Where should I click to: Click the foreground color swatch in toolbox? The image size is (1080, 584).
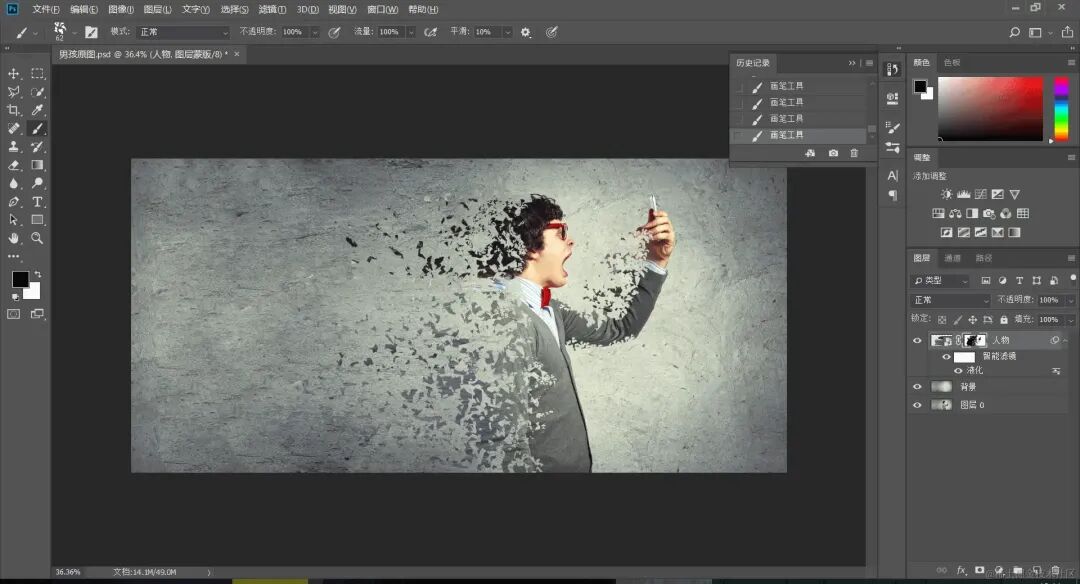click(x=20, y=278)
